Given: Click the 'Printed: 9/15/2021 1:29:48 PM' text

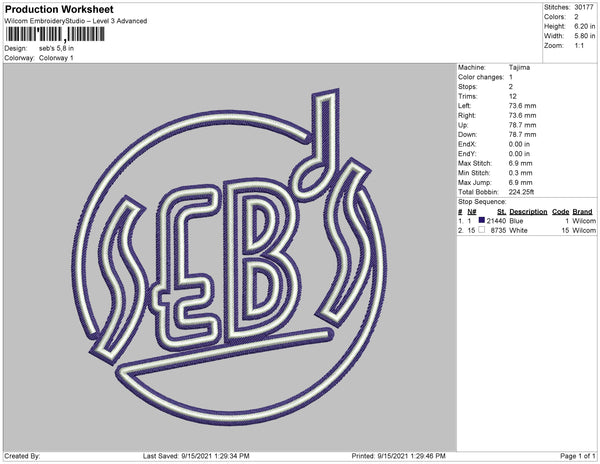Looking at the screenshot, I should pyautogui.click(x=399, y=456).
